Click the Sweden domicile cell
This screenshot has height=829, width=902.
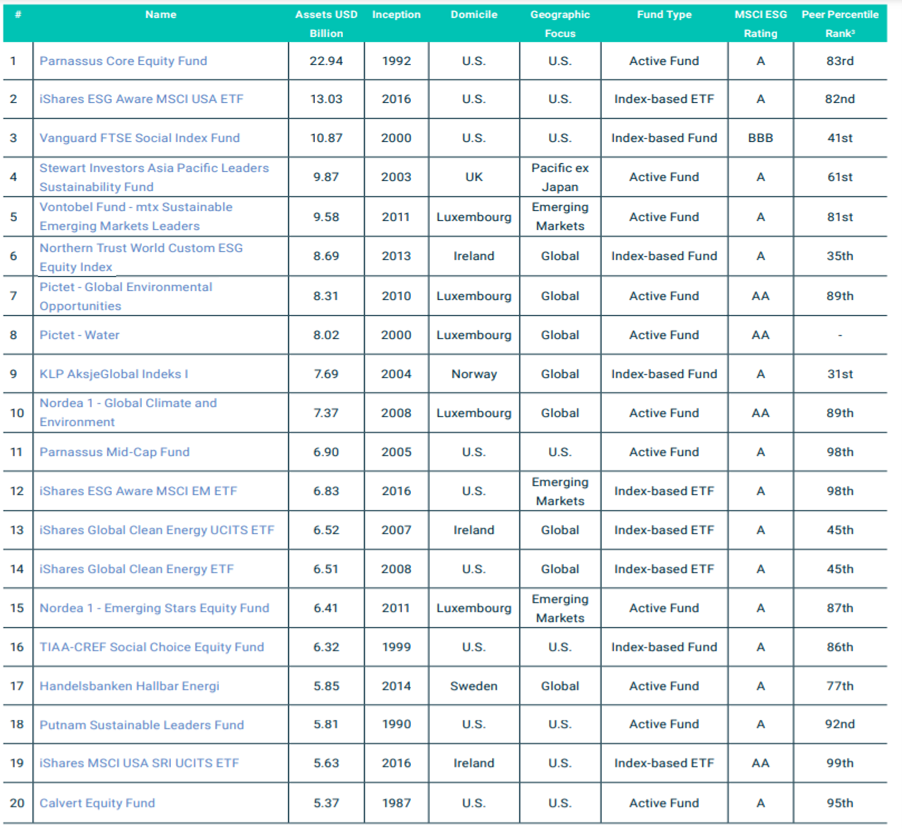474,686
